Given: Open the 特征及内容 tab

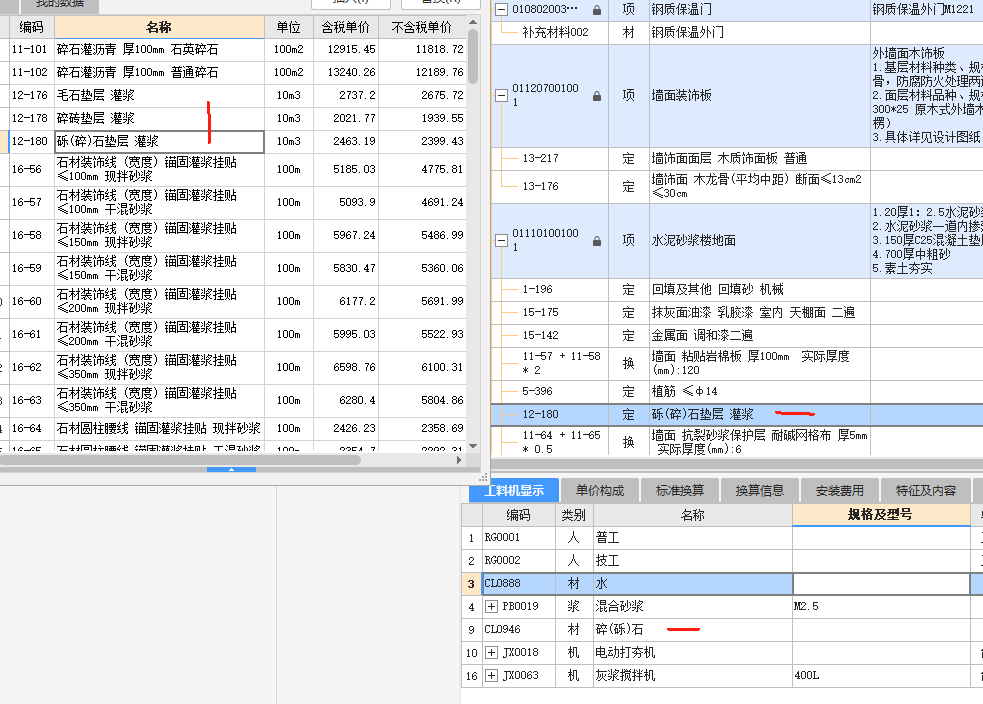Looking at the screenshot, I should click(x=925, y=490).
